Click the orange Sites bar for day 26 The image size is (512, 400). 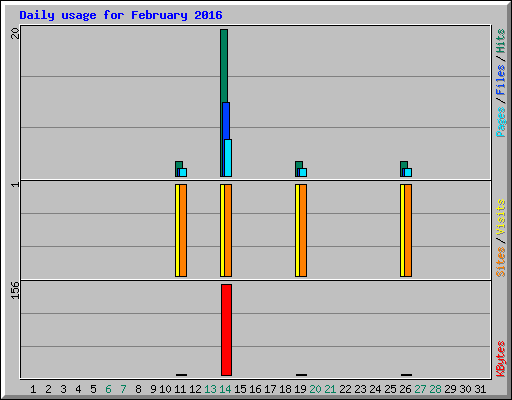tap(408, 230)
